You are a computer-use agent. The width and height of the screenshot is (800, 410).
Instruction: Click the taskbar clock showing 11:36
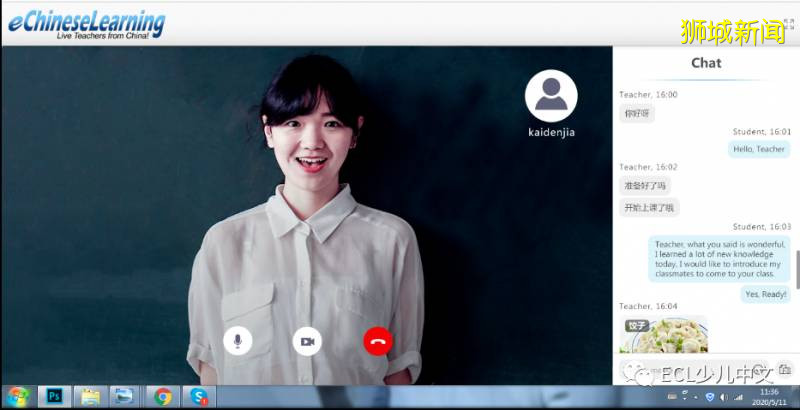coord(768,396)
